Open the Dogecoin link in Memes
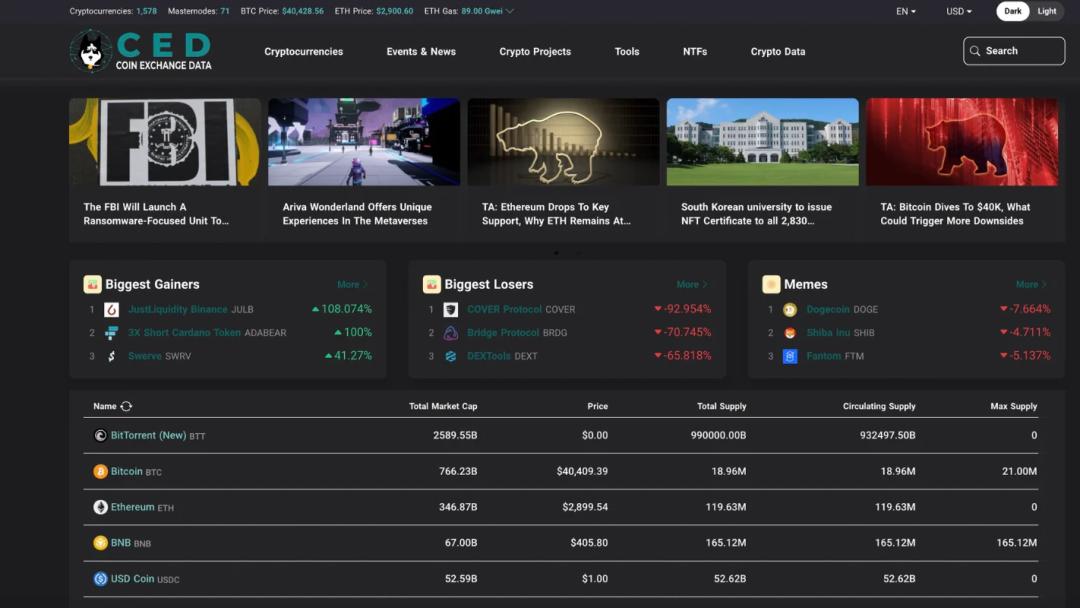 pos(829,310)
